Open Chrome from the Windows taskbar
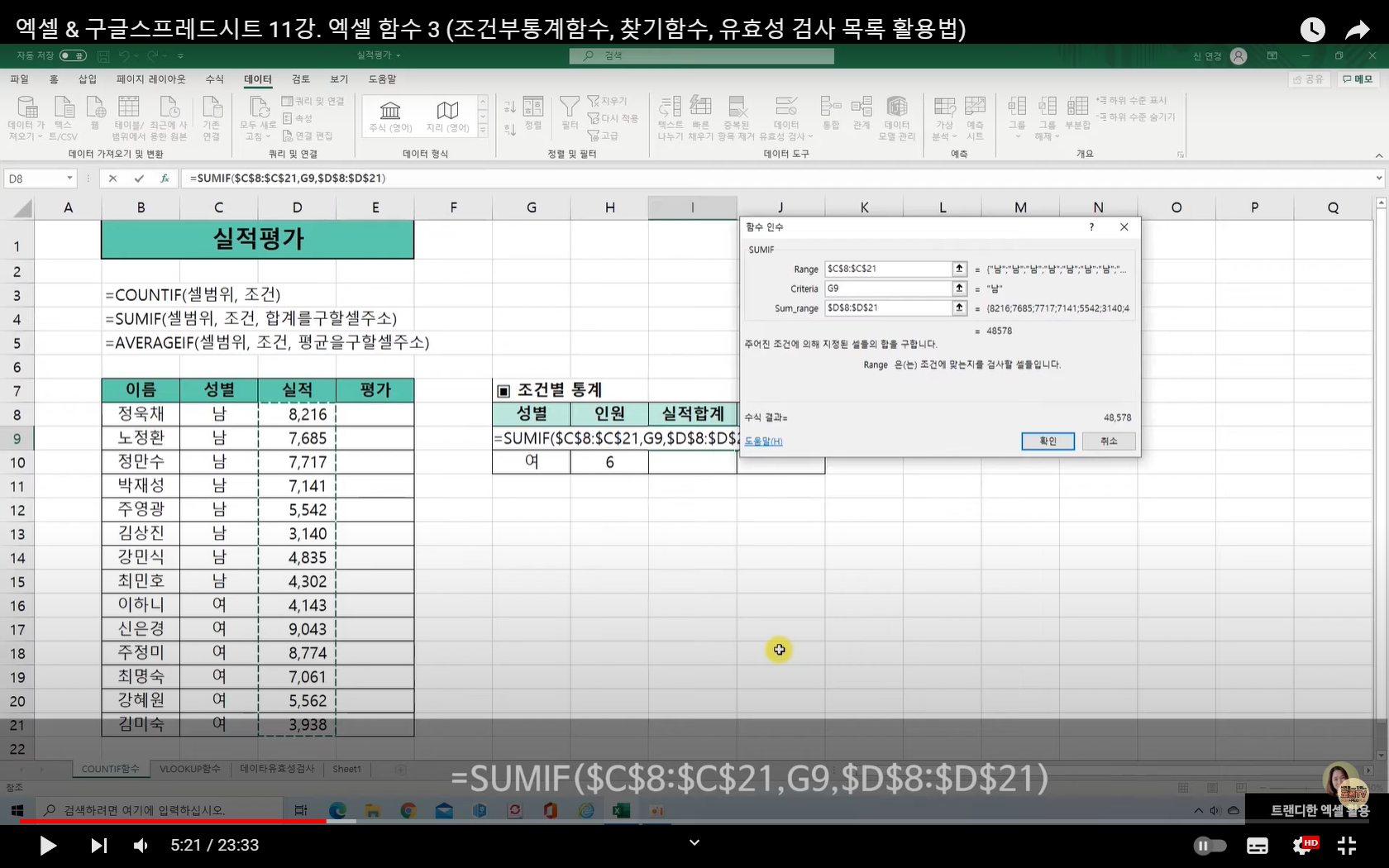This screenshot has width=1389, height=868. pyautogui.click(x=408, y=811)
